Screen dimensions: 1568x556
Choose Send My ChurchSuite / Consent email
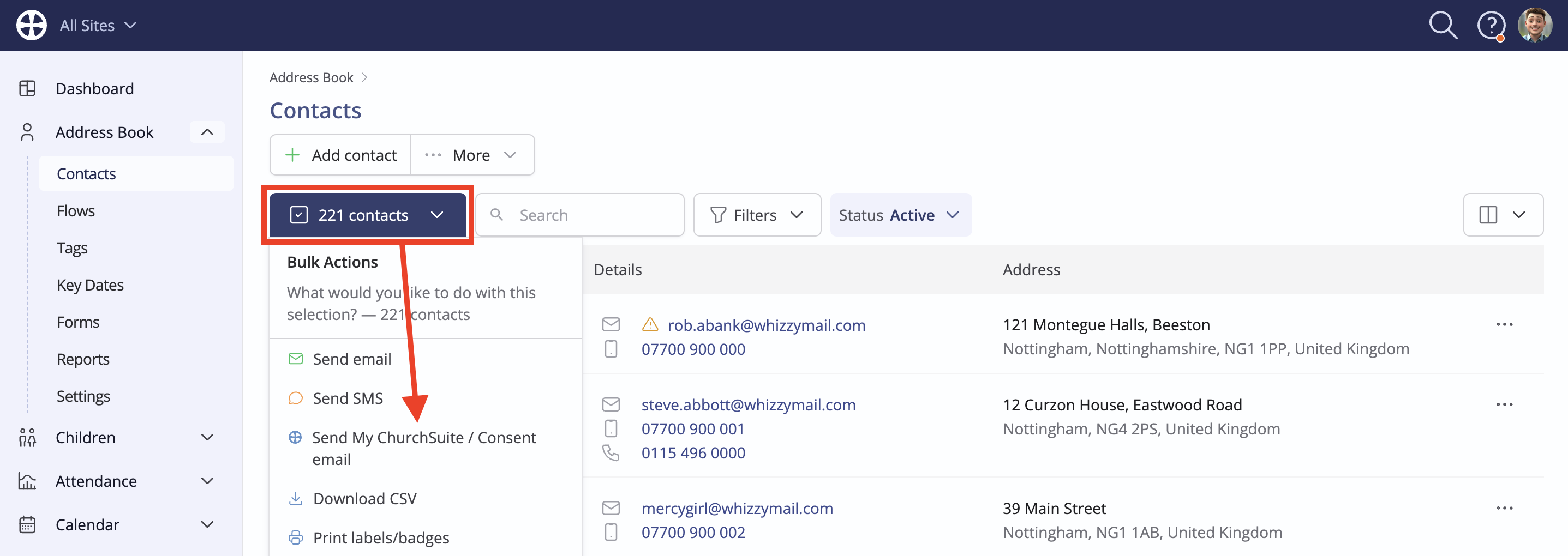coord(426,448)
